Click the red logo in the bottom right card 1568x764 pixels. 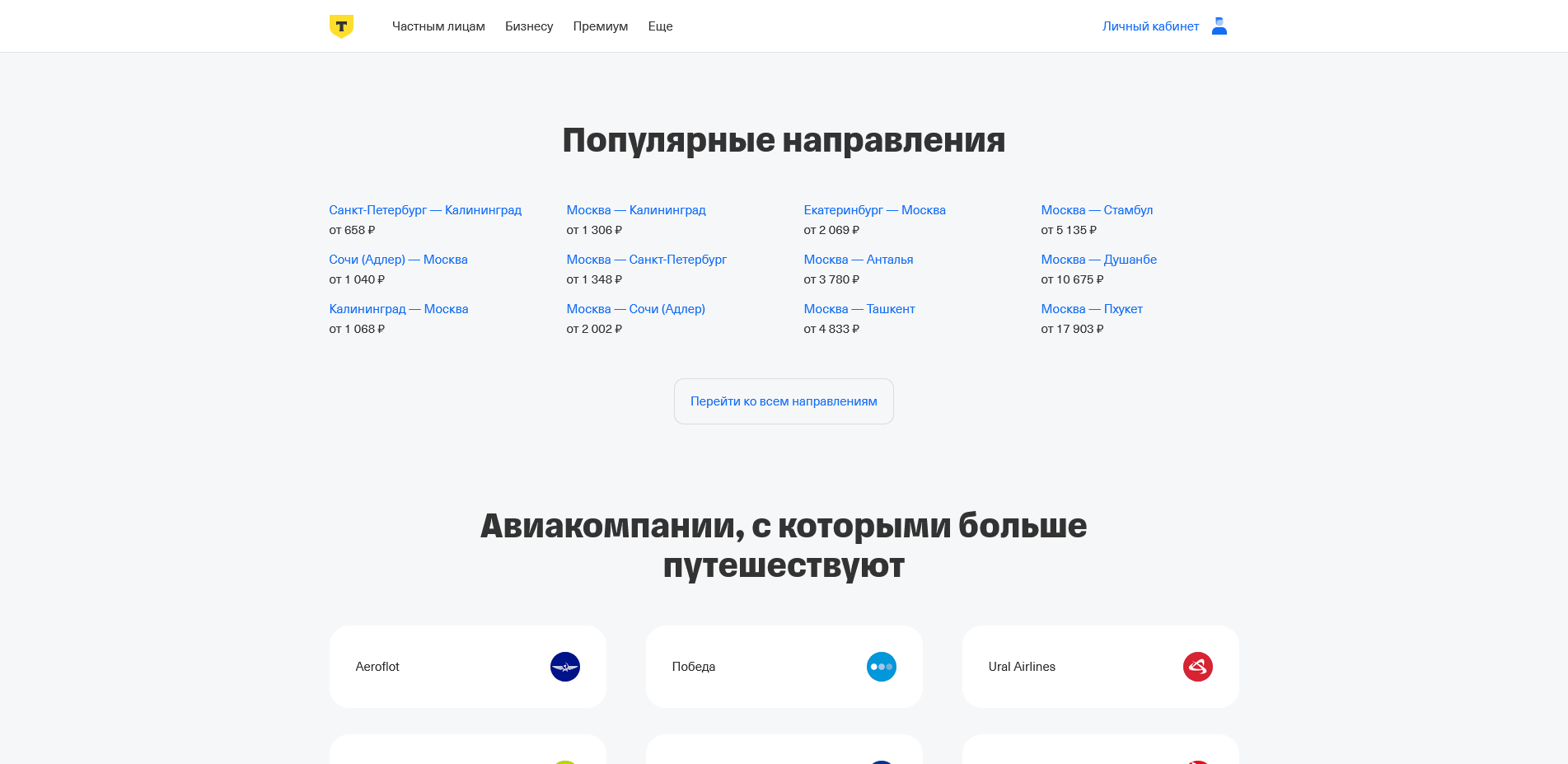coord(1198,762)
